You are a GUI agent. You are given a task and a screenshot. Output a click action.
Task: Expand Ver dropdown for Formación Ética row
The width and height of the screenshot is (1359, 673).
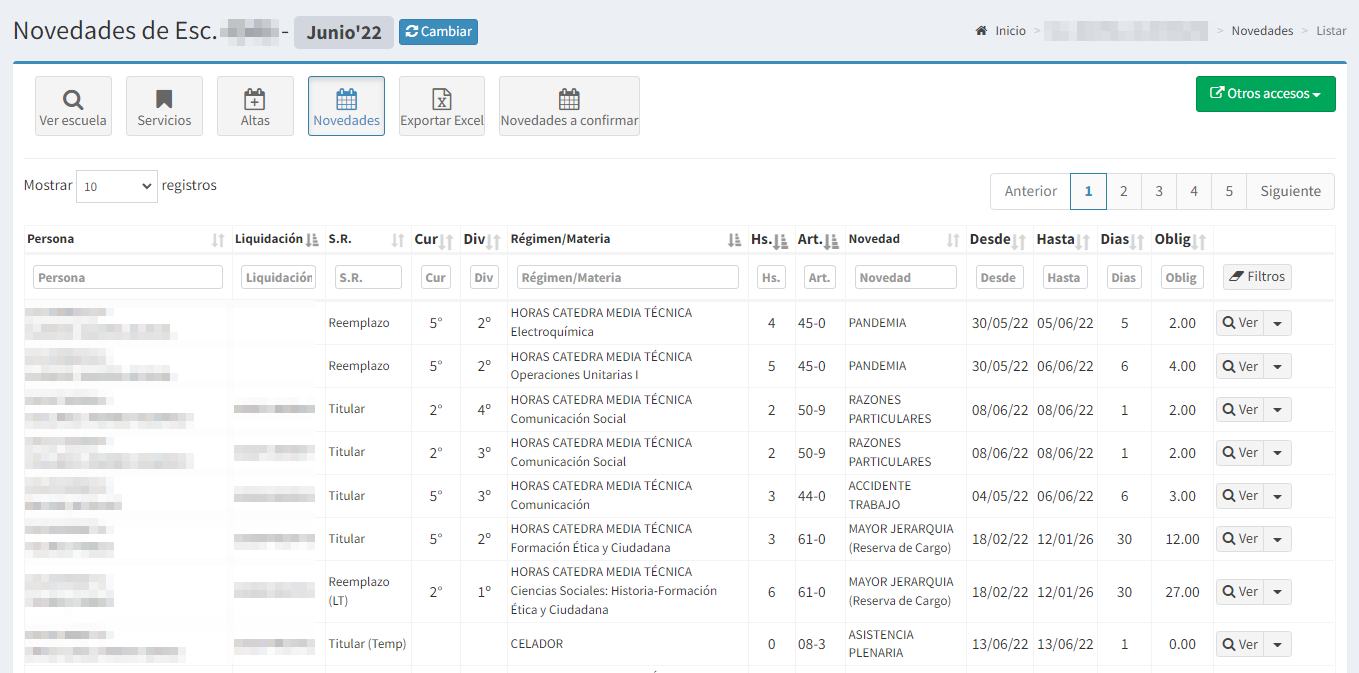[x=1278, y=538]
